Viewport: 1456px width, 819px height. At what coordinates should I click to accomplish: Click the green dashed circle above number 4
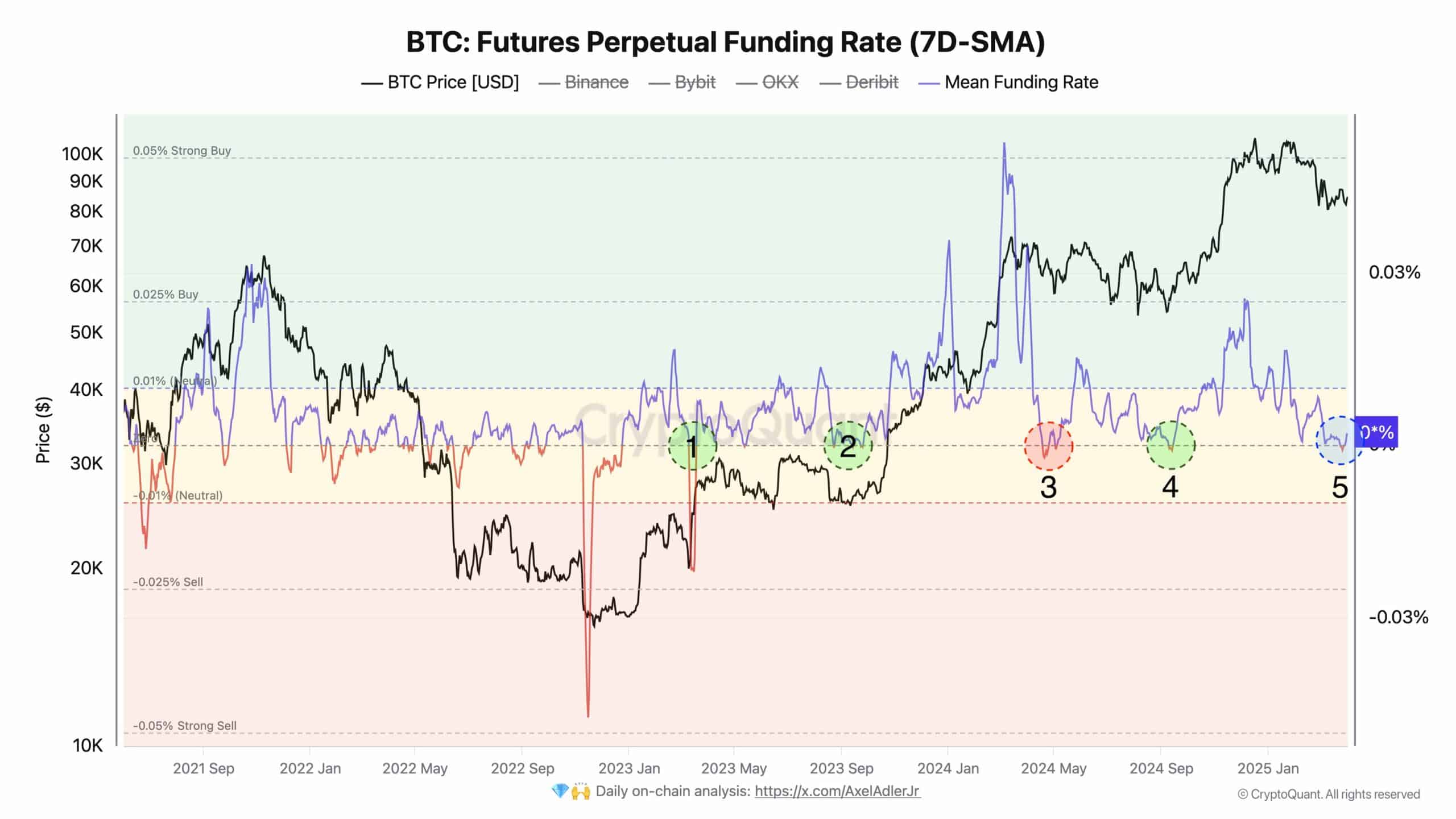[1170, 445]
